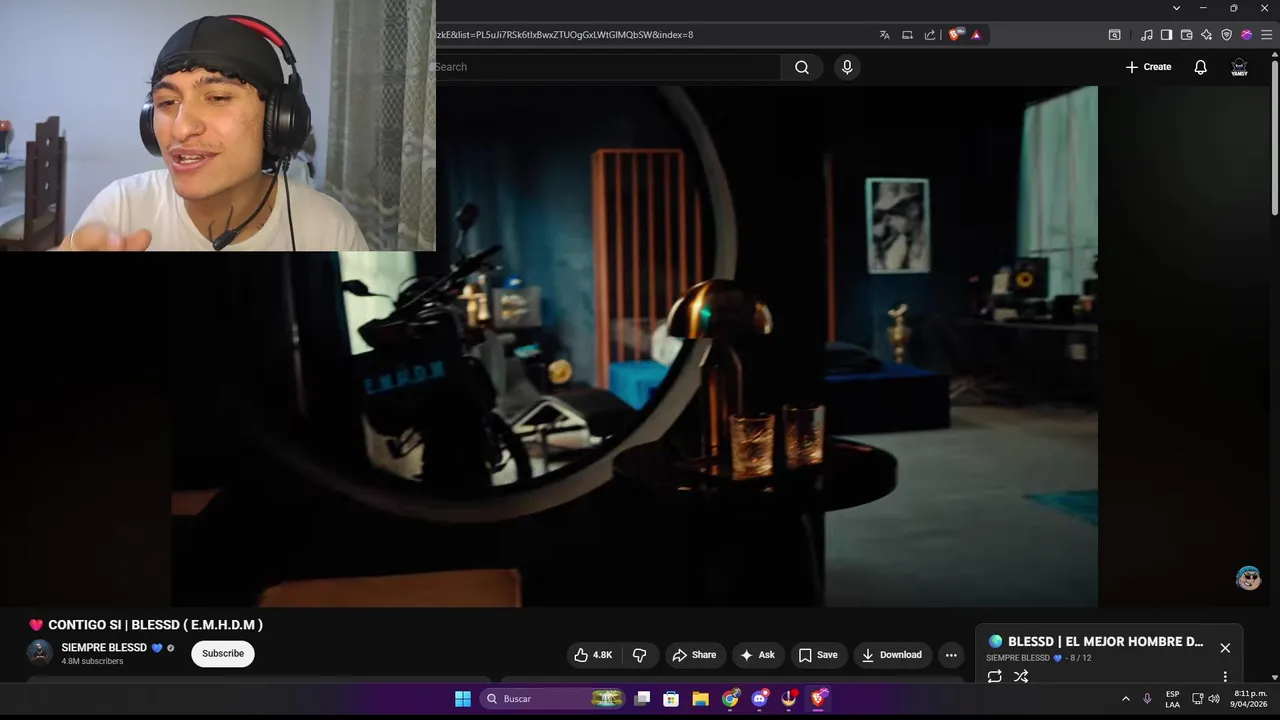Save the video to a playlist

tap(818, 655)
